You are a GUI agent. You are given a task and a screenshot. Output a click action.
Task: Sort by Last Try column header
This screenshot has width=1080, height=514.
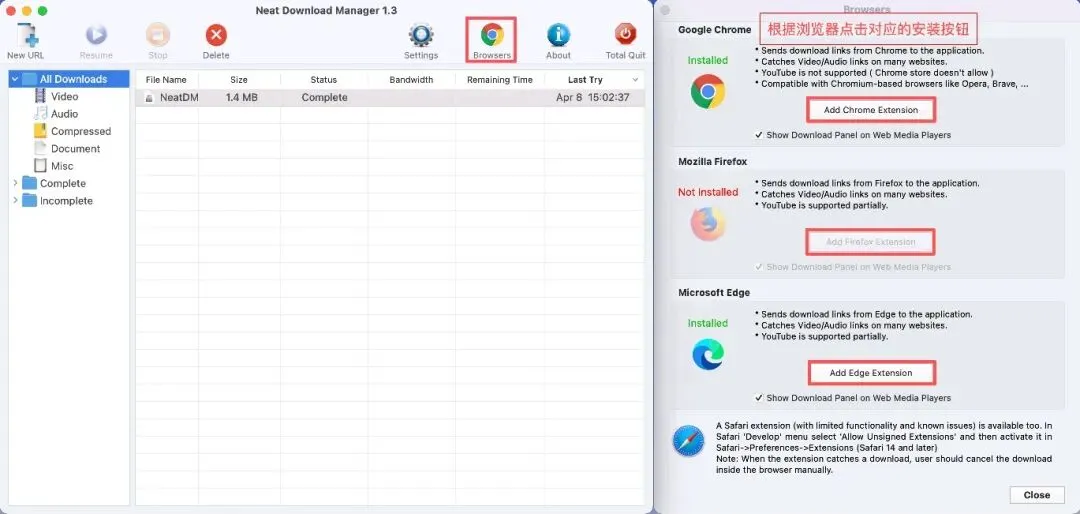point(585,80)
